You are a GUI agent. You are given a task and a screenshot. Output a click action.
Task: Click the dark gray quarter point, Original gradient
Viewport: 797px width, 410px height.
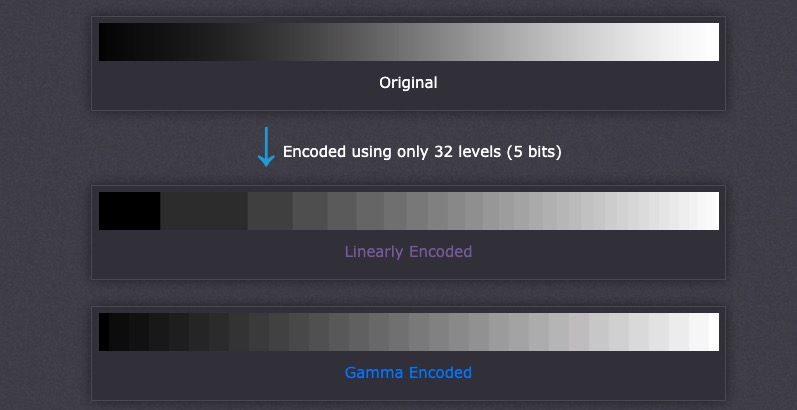coord(254,42)
